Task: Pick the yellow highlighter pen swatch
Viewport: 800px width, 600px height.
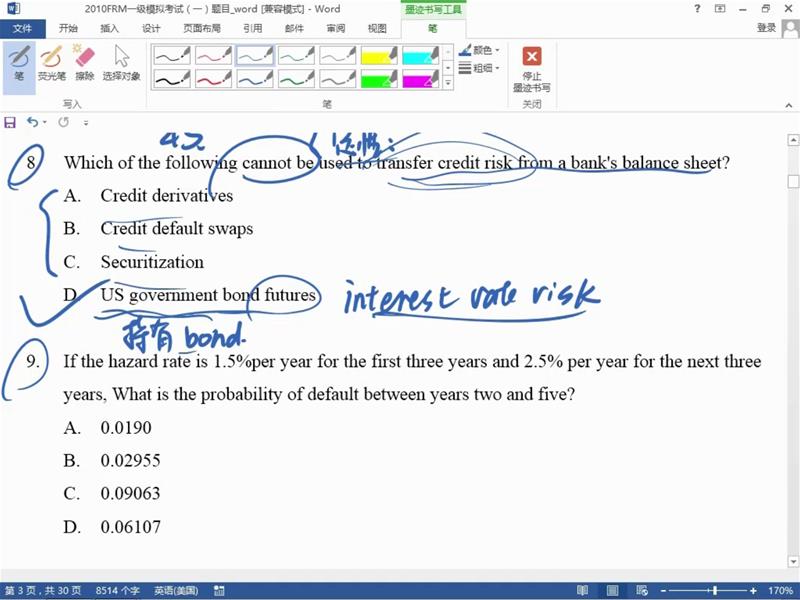Action: point(379,54)
